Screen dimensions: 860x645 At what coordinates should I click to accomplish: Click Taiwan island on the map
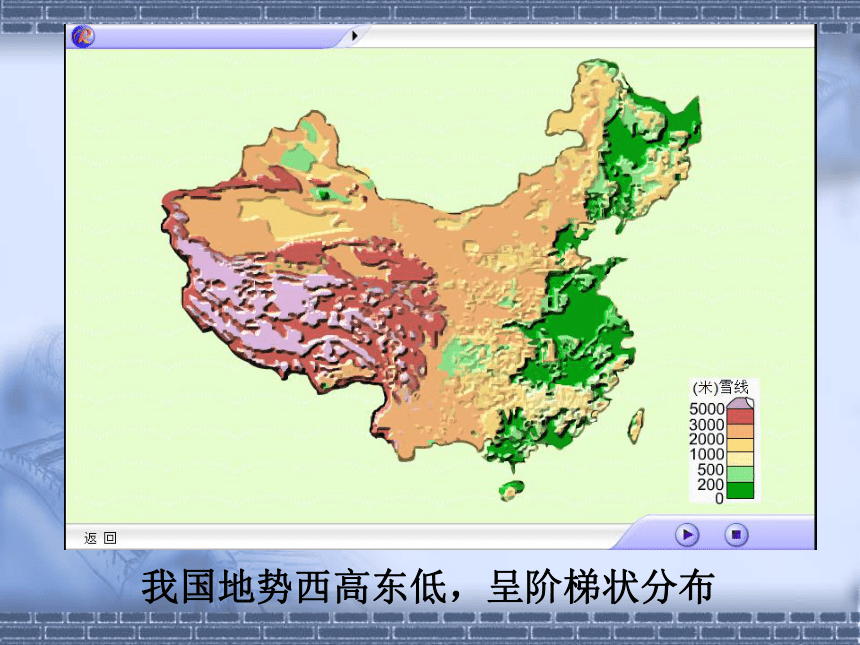(x=636, y=425)
